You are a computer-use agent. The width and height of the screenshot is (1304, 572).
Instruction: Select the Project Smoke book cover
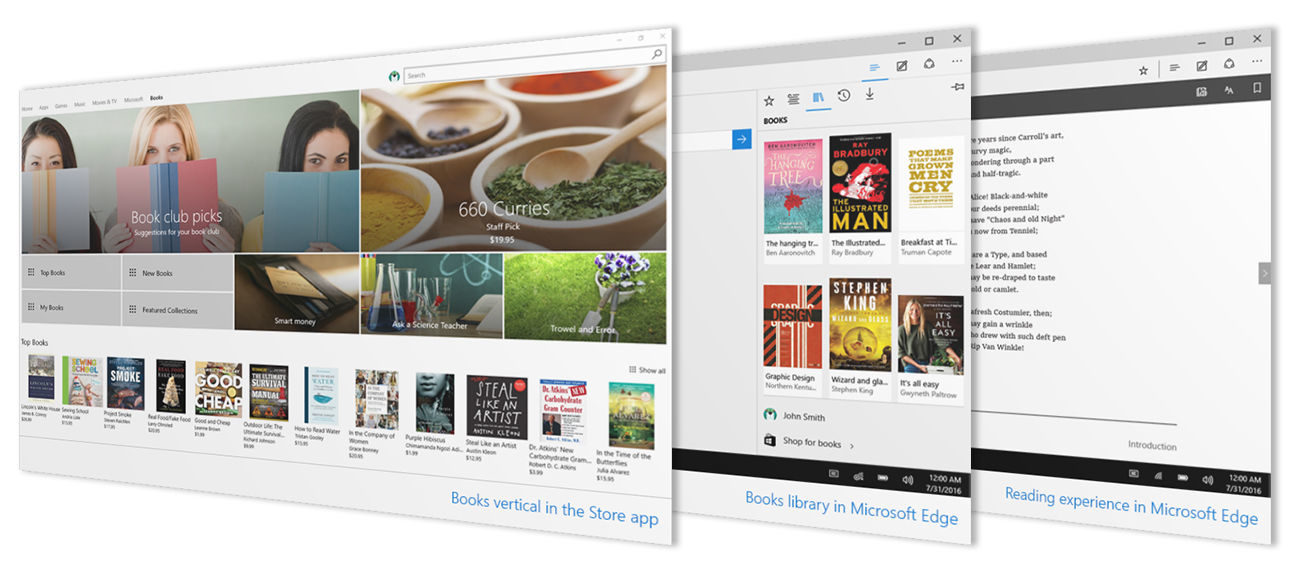pos(126,383)
